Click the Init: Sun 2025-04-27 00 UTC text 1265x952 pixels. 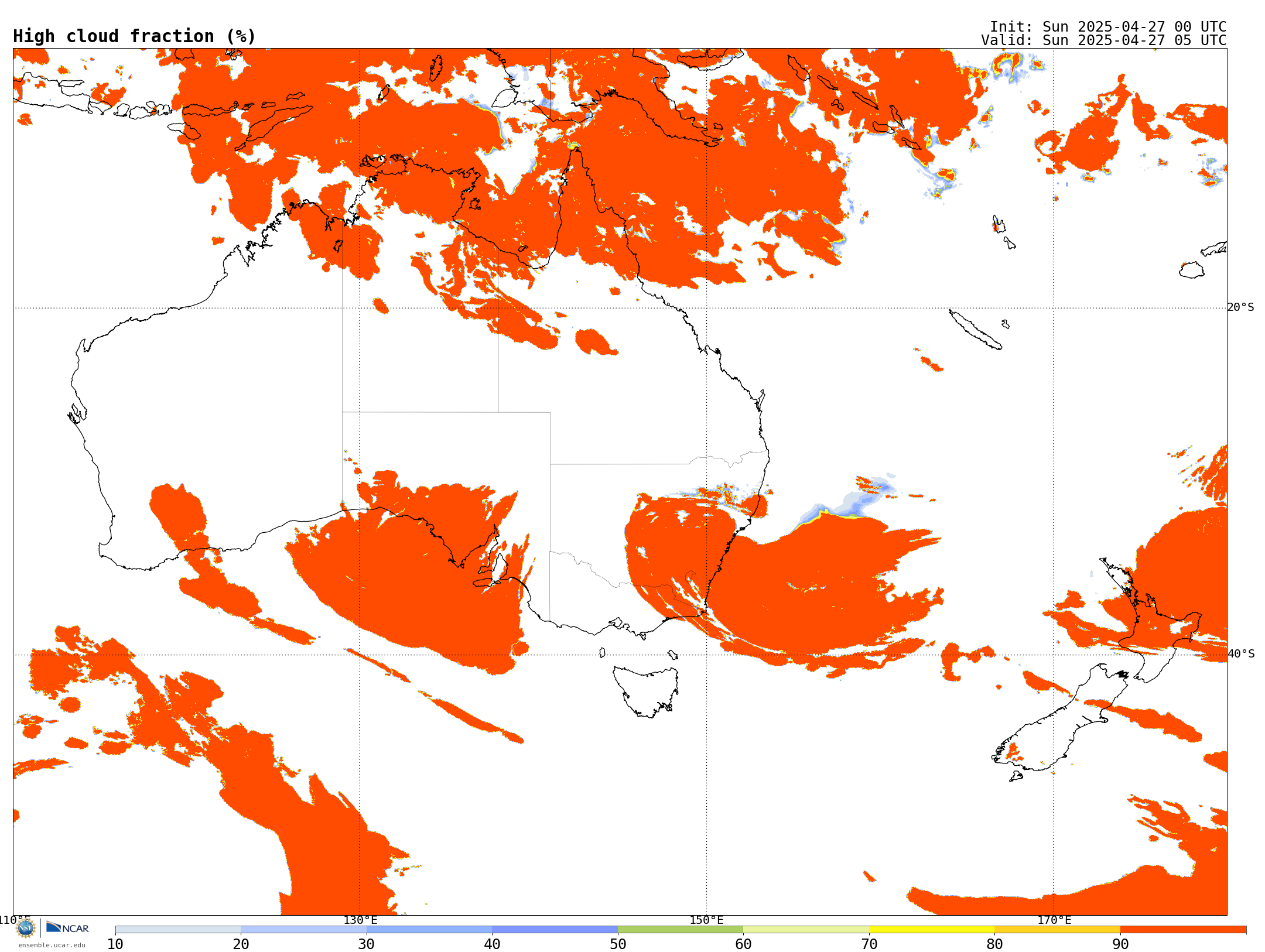pyautogui.click(x=1108, y=27)
